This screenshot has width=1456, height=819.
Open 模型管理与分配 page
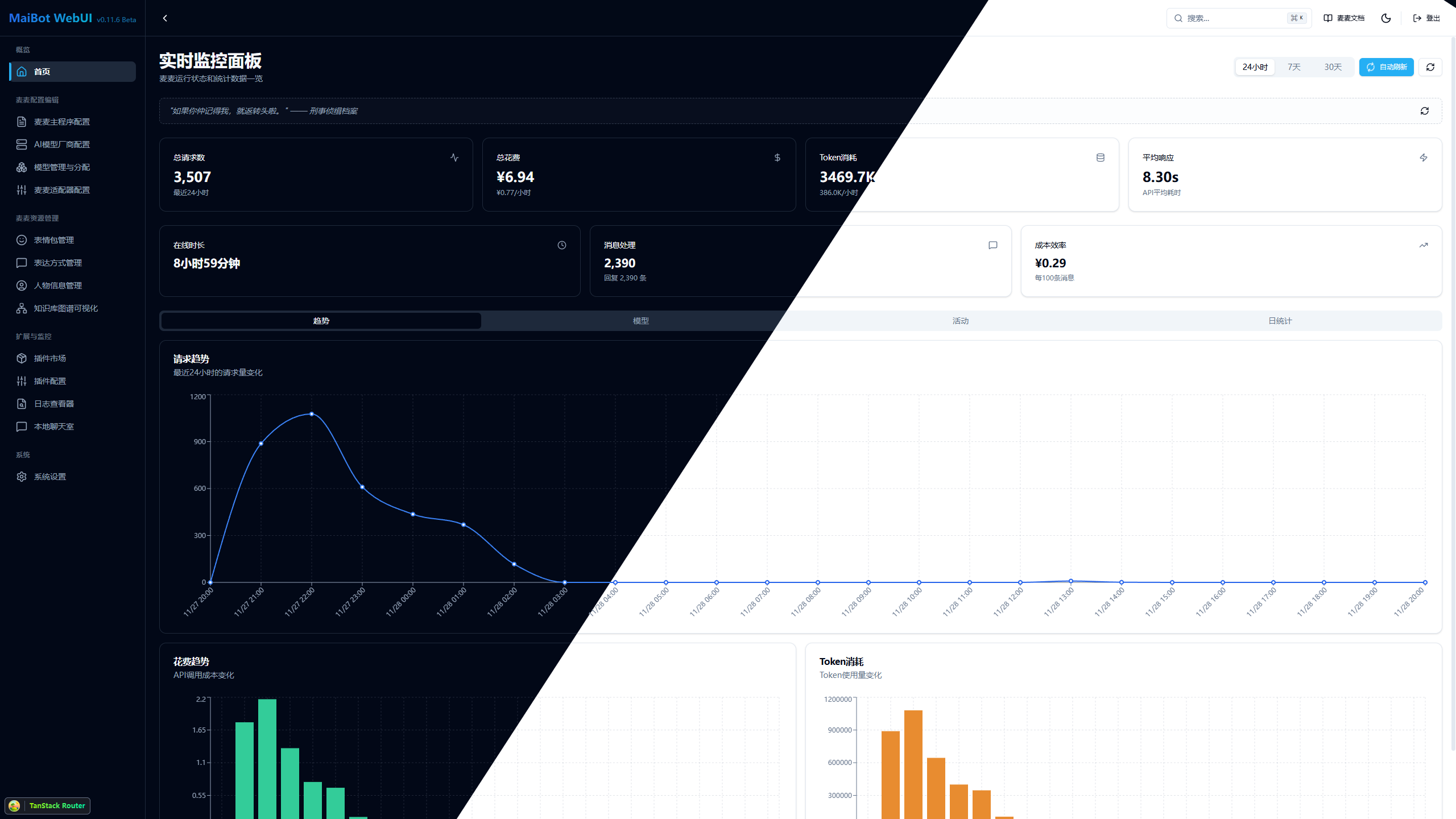(x=60, y=167)
